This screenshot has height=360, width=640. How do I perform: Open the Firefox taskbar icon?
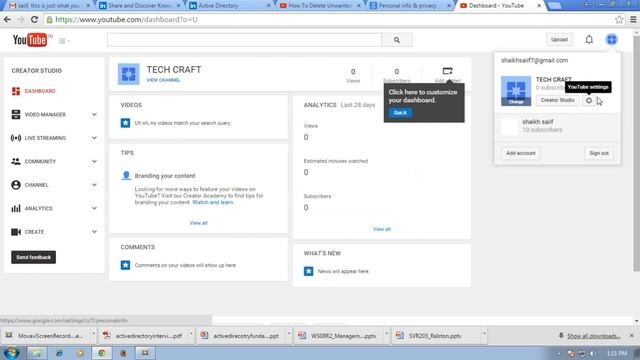[123, 353]
